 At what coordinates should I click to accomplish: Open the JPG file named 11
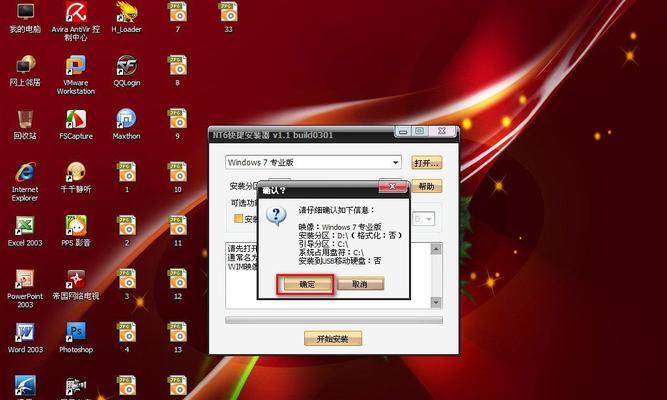177,231
